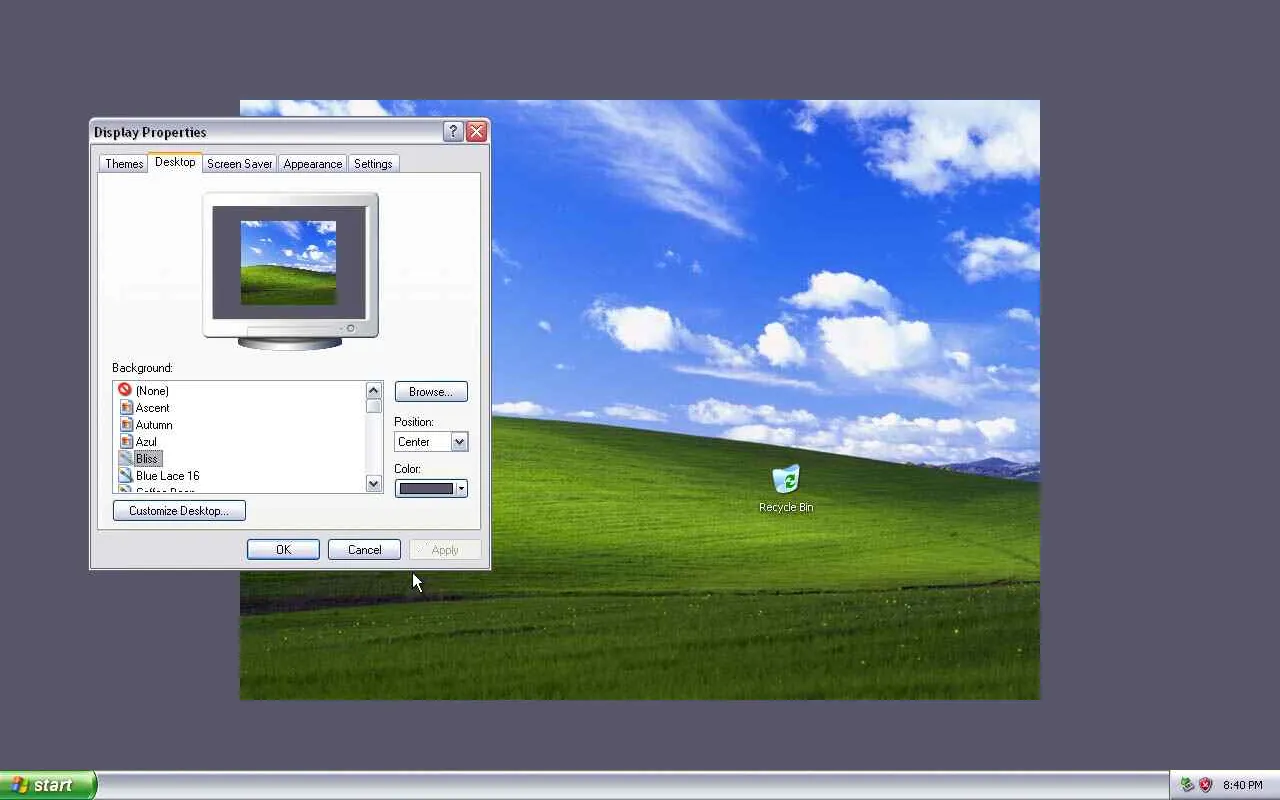
Task: Open the red security shield tray alert
Action: pos(1205,785)
